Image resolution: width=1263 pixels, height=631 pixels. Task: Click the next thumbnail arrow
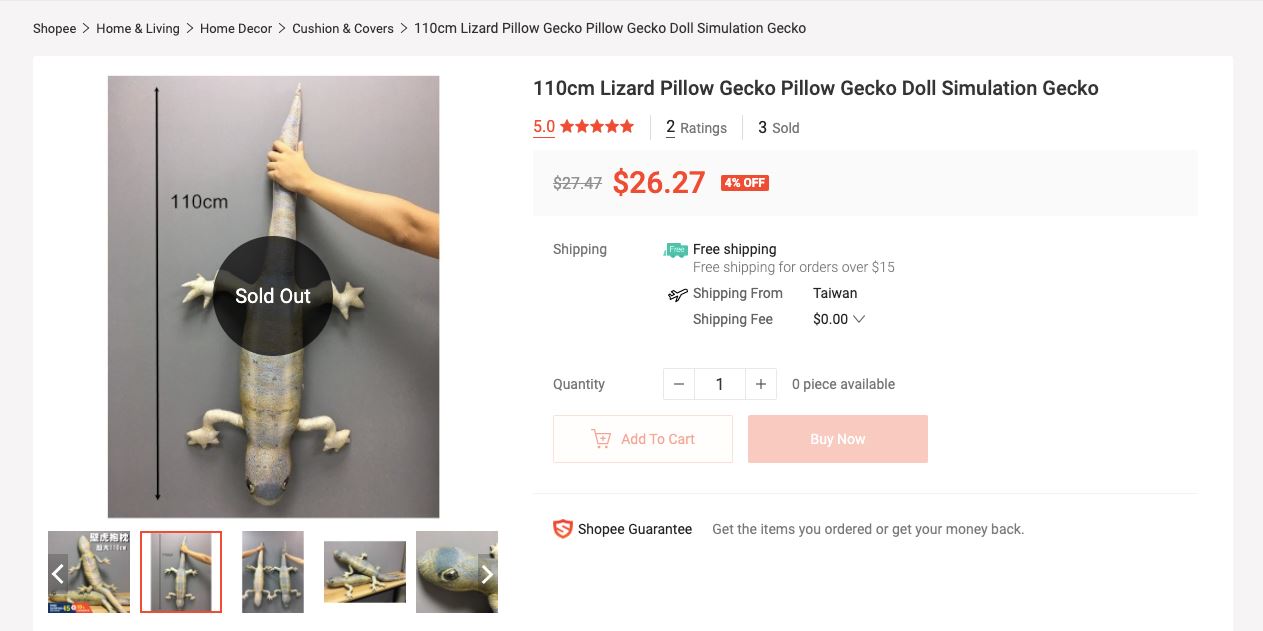[x=487, y=573]
